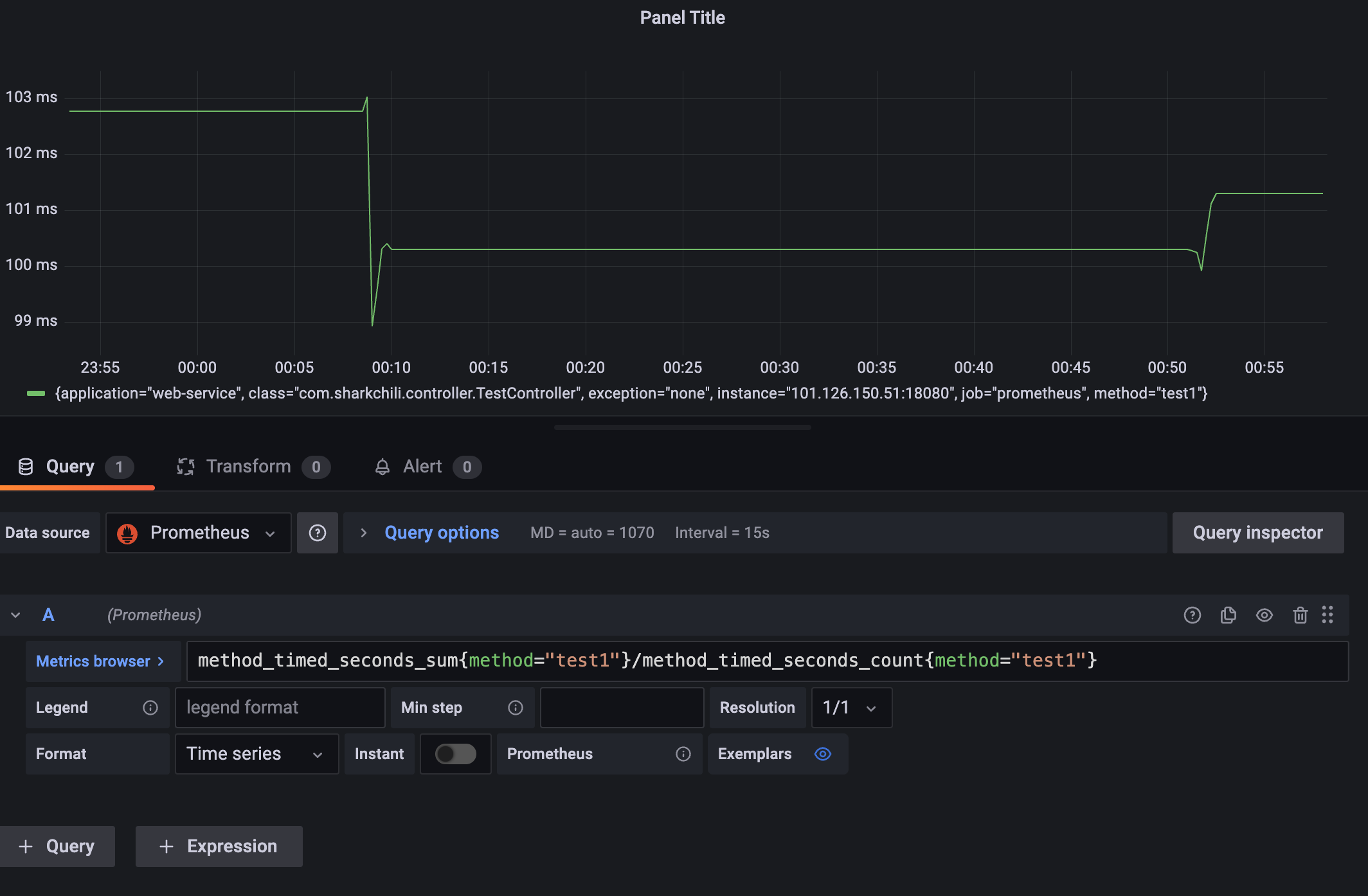Open the Prometheus data source dropdown
The height and width of the screenshot is (896, 1368).
point(199,533)
